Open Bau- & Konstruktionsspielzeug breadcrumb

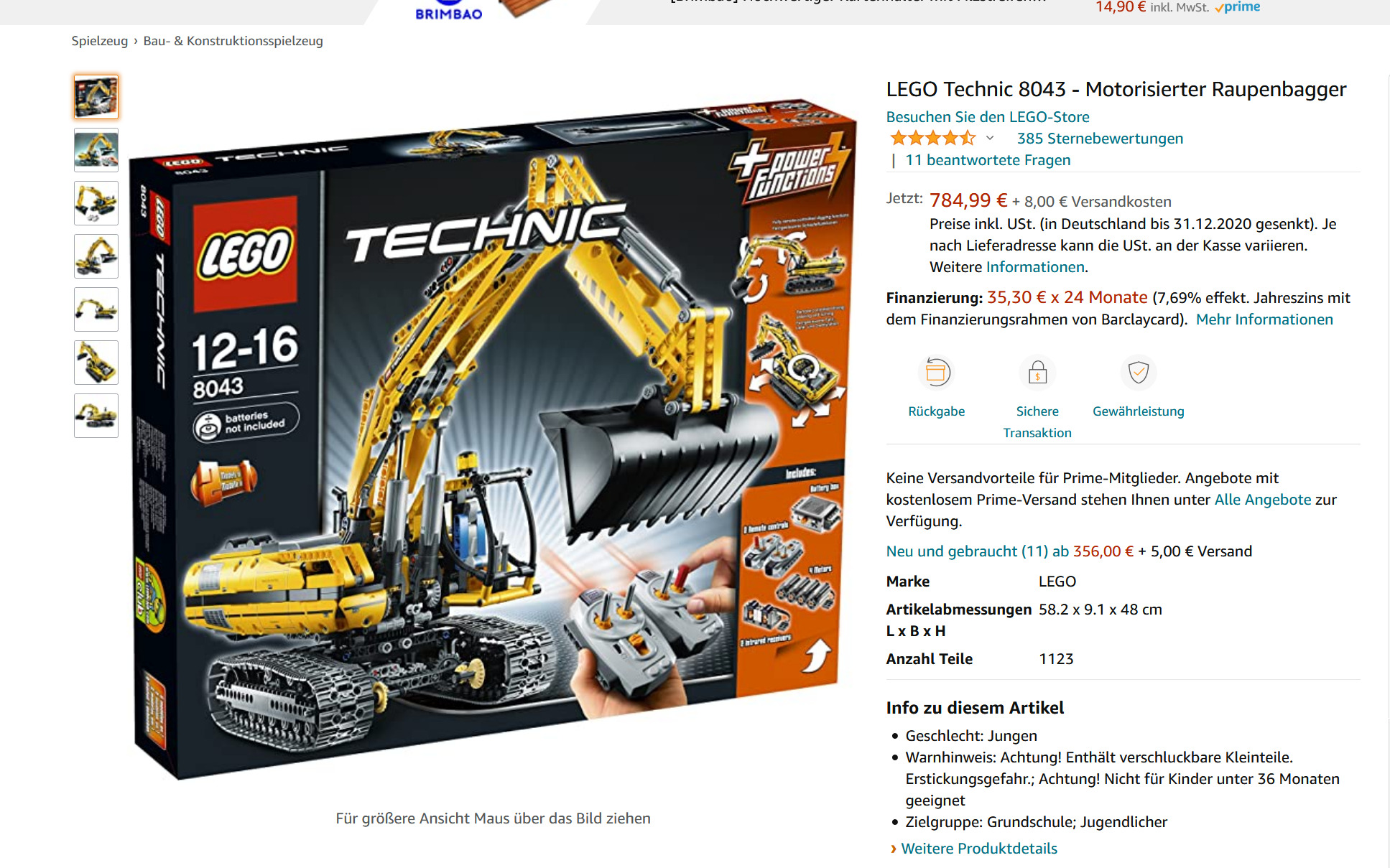click(233, 41)
